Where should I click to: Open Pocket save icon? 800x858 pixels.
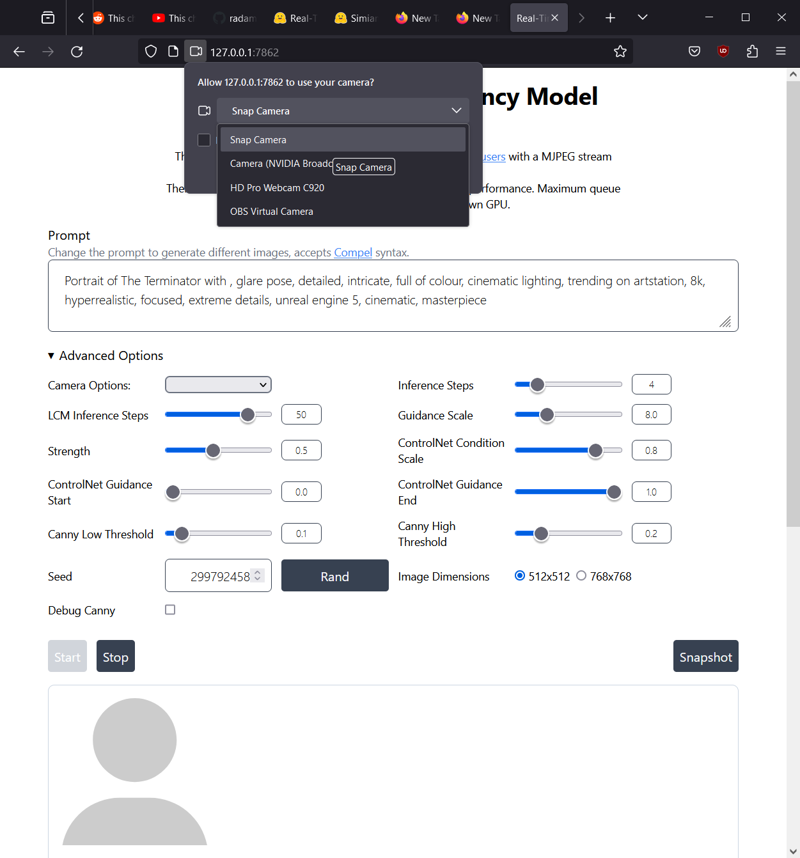click(x=694, y=51)
